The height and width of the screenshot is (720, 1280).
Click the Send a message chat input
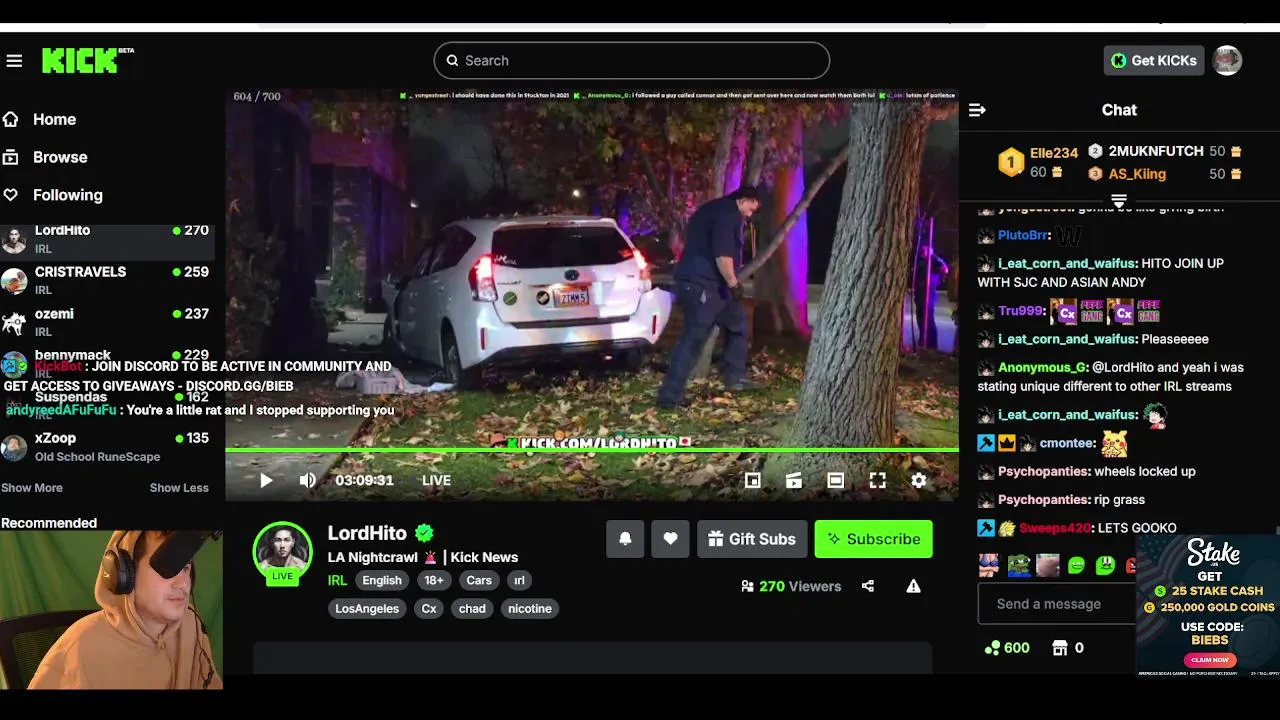click(x=1056, y=604)
